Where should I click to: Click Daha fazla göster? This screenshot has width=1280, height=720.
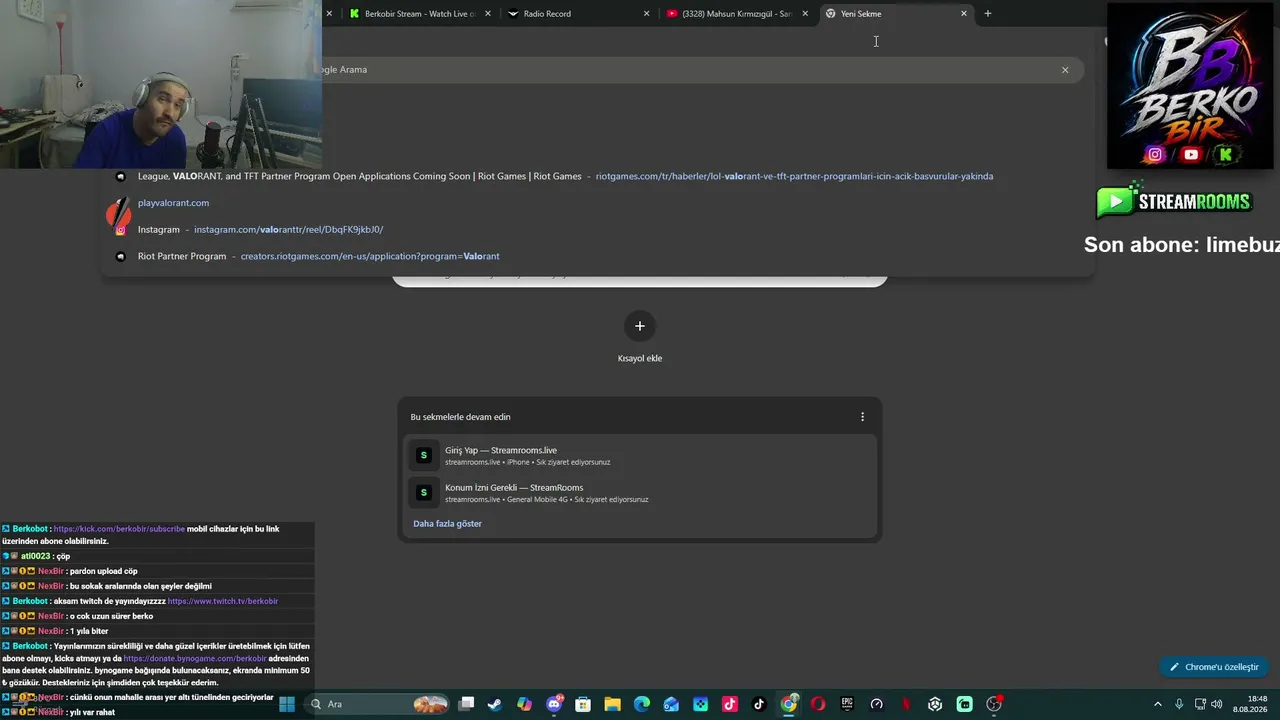coord(447,524)
